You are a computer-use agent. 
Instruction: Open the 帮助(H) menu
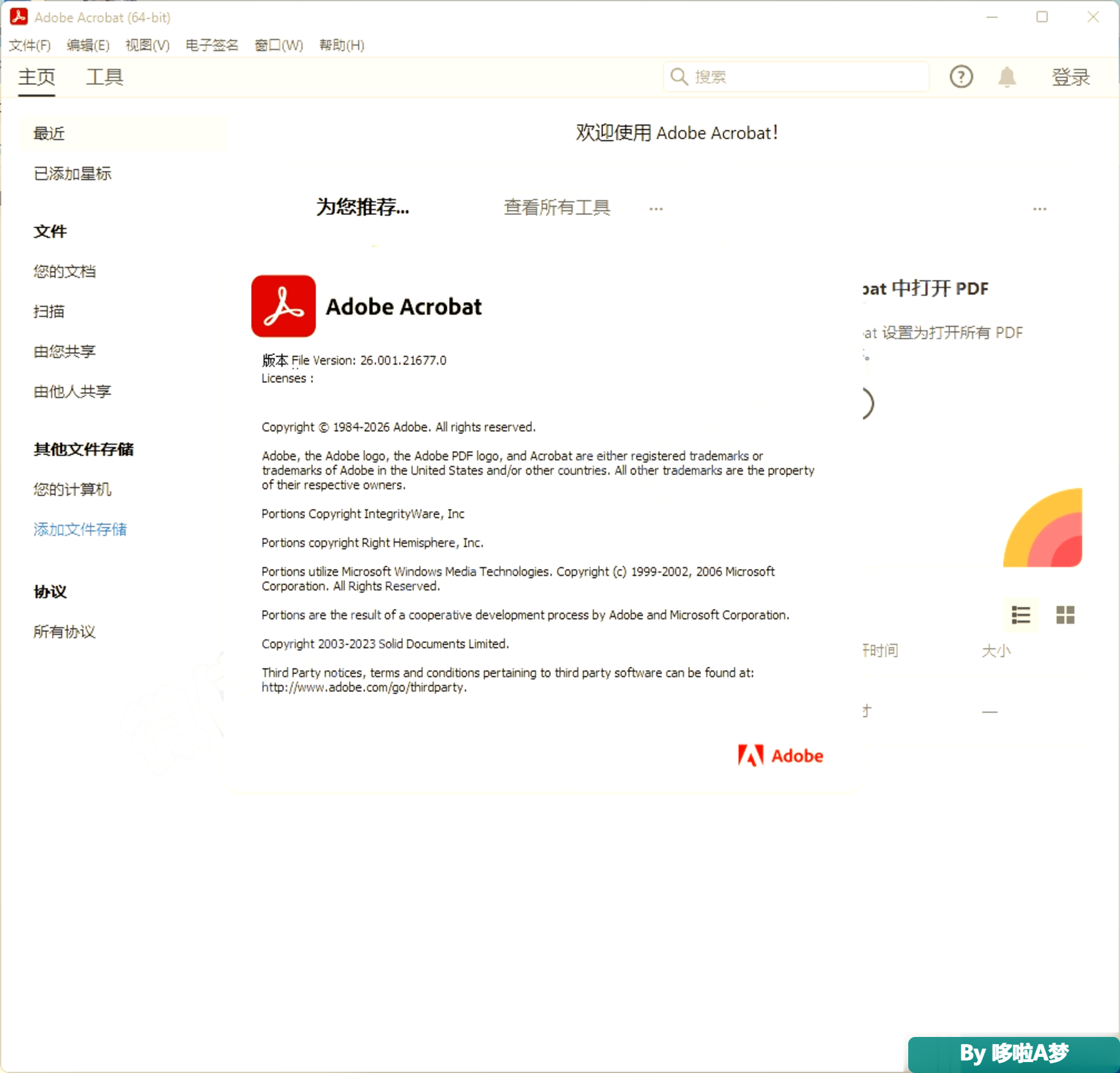coord(342,45)
